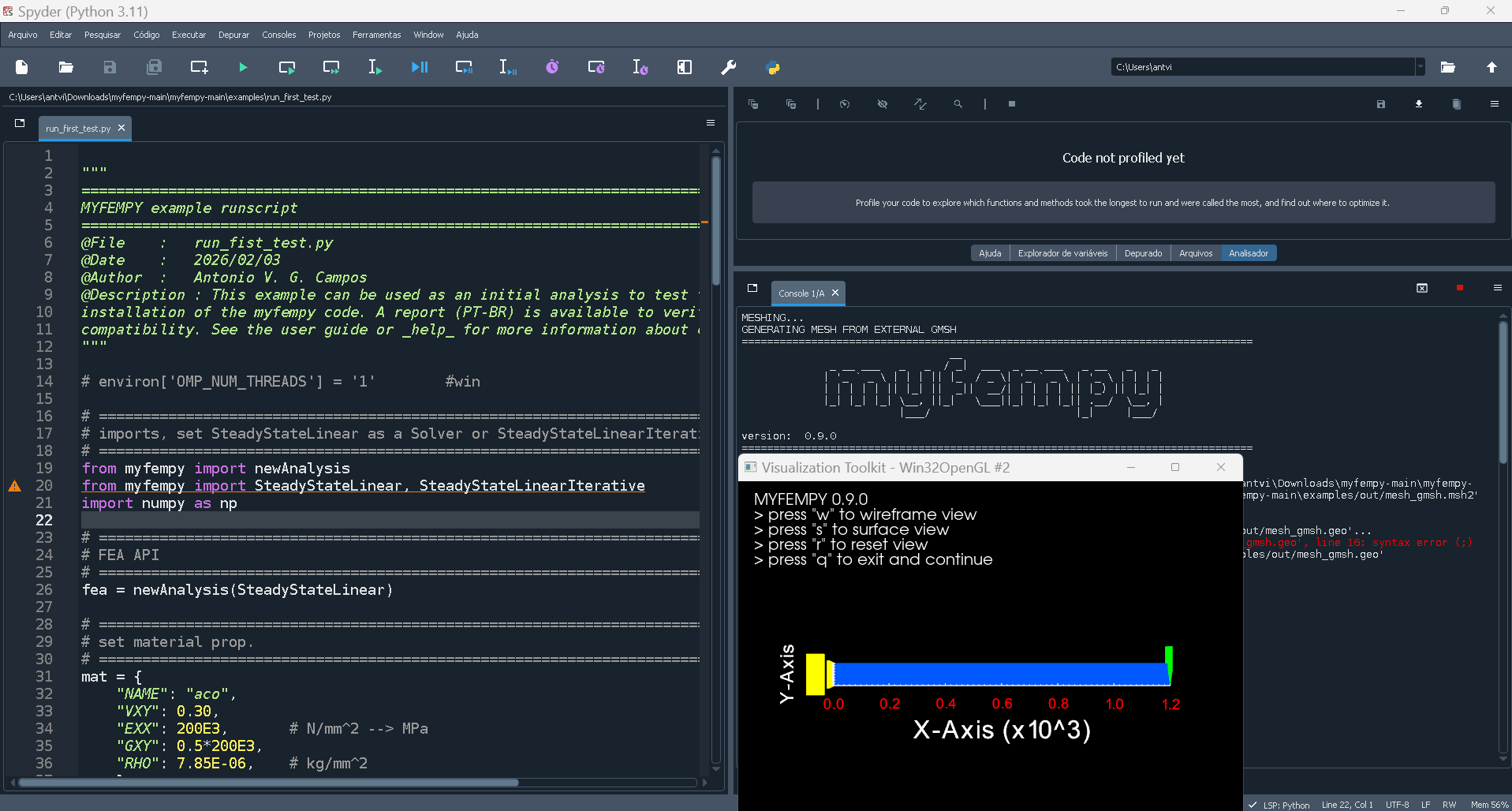
Task: Browse for a working directory
Action: 1447,67
